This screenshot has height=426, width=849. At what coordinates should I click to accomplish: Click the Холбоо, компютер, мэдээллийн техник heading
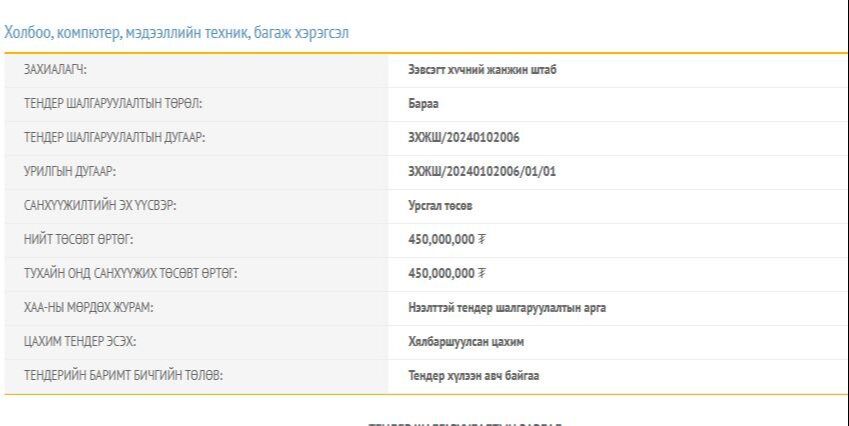176,33
